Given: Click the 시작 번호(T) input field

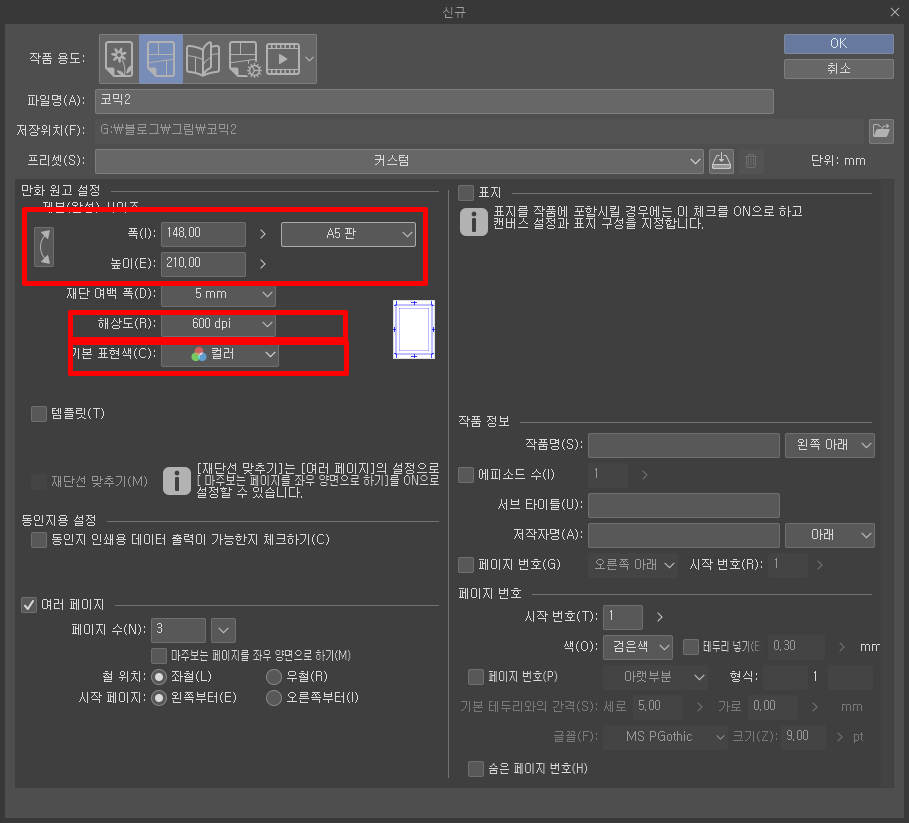Looking at the screenshot, I should [x=623, y=617].
